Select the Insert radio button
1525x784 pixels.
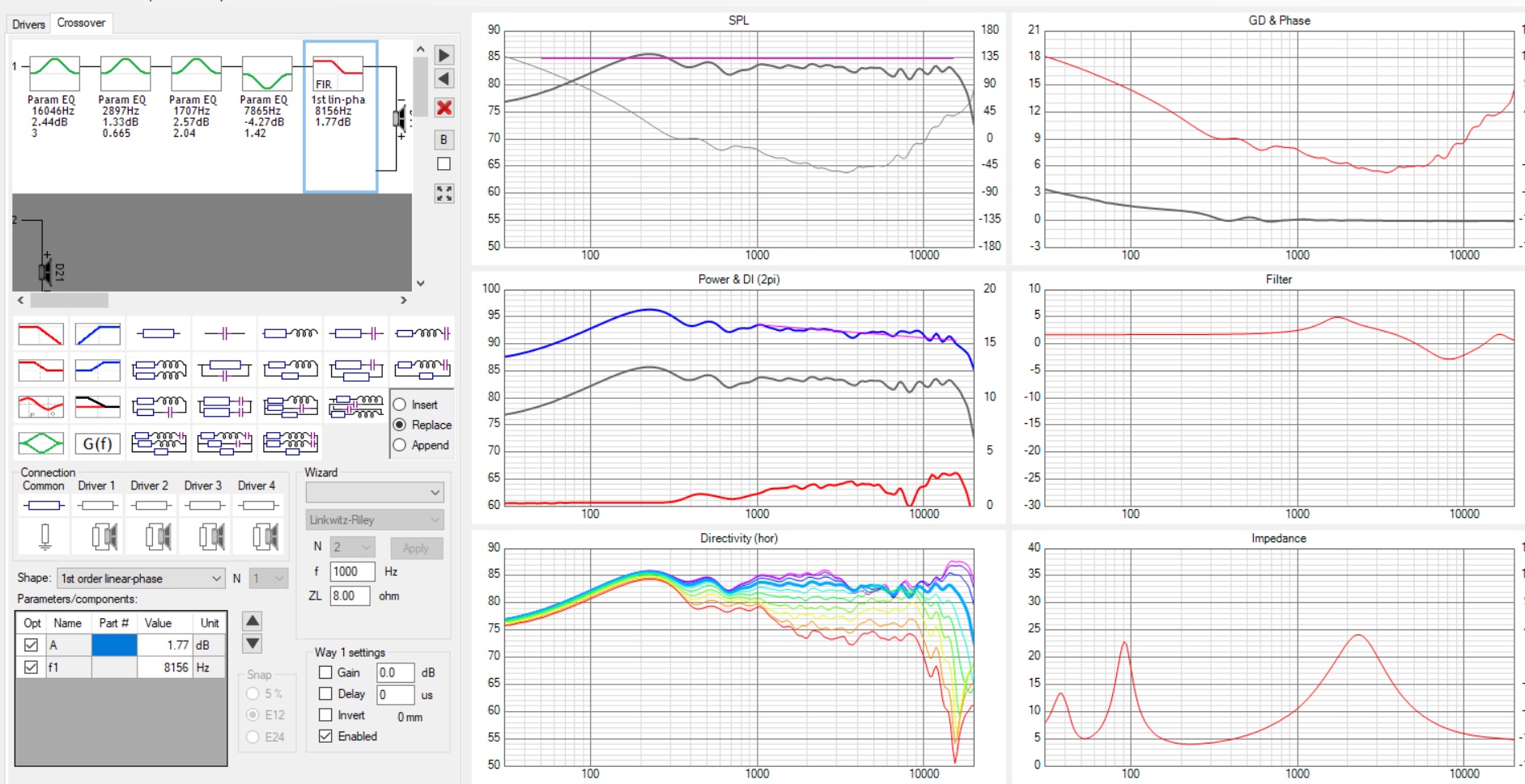click(400, 405)
